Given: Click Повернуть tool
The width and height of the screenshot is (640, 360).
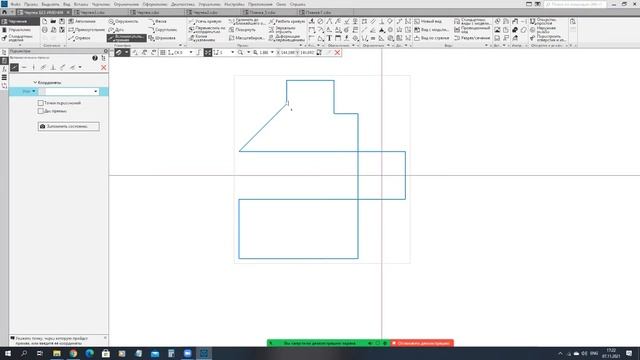Looking at the screenshot, I should 242,30.
